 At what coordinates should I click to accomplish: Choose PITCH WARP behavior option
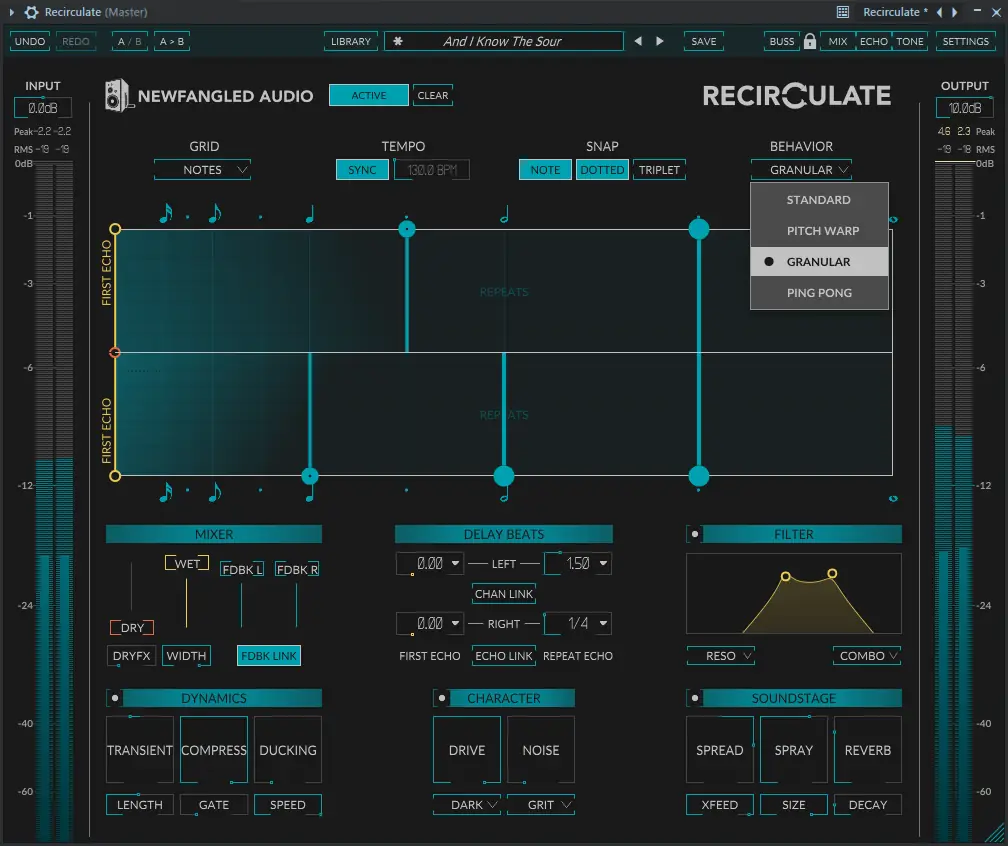[x=819, y=231]
